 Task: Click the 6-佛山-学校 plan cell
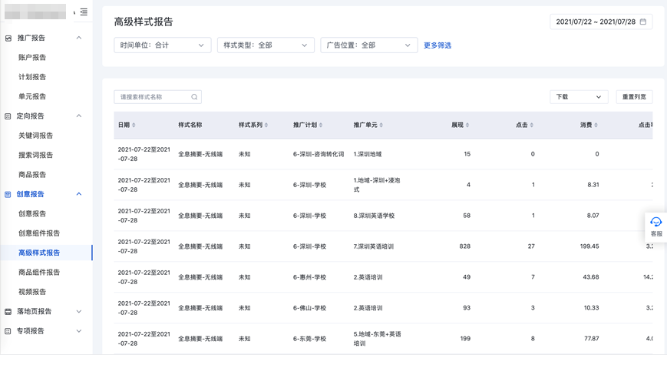coord(309,308)
